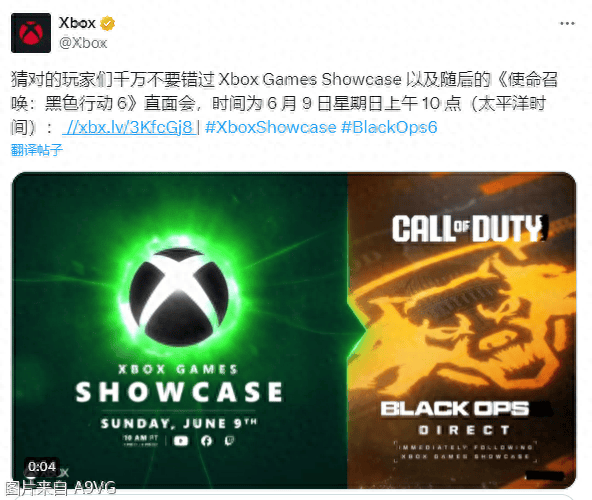The image size is (592, 500).
Task: Click the Xbox profile avatar
Action: (x=31, y=33)
